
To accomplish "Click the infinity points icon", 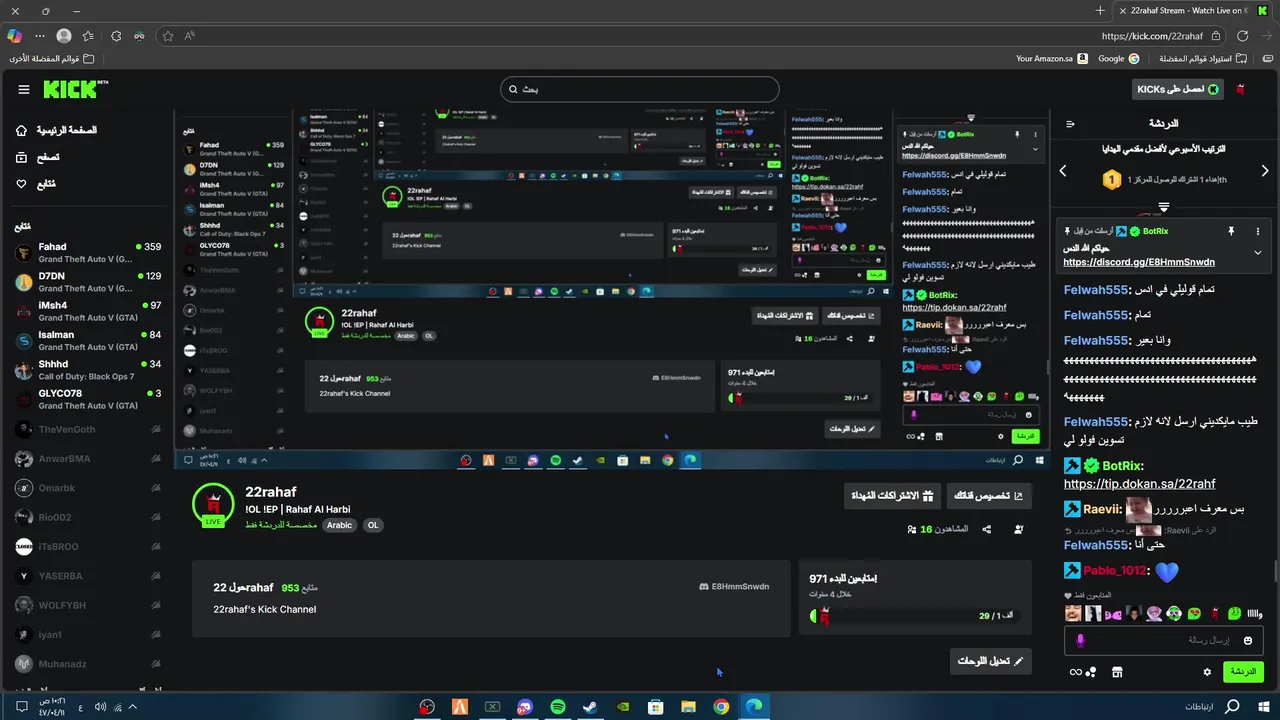I will click(x=1076, y=672).
